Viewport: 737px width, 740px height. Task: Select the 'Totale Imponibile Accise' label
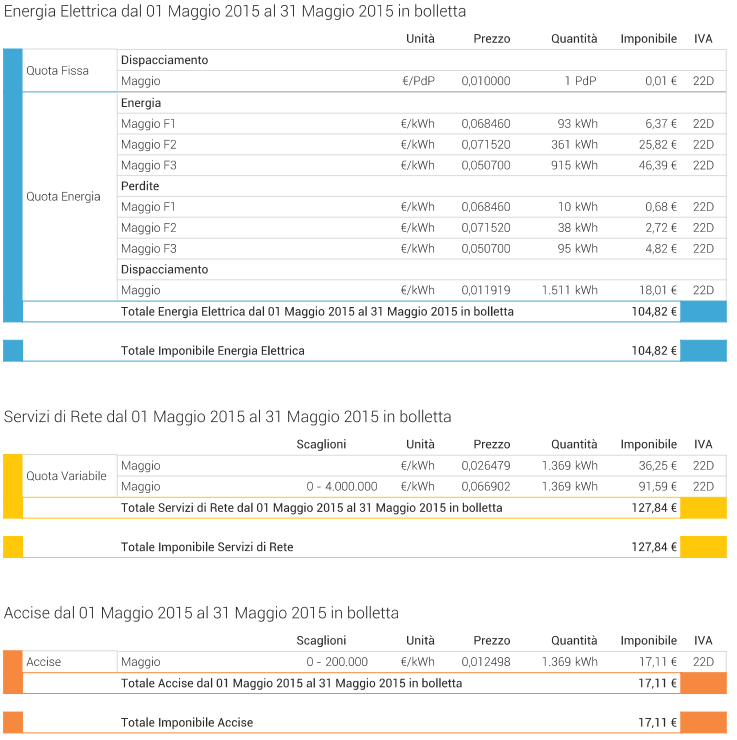(187, 723)
